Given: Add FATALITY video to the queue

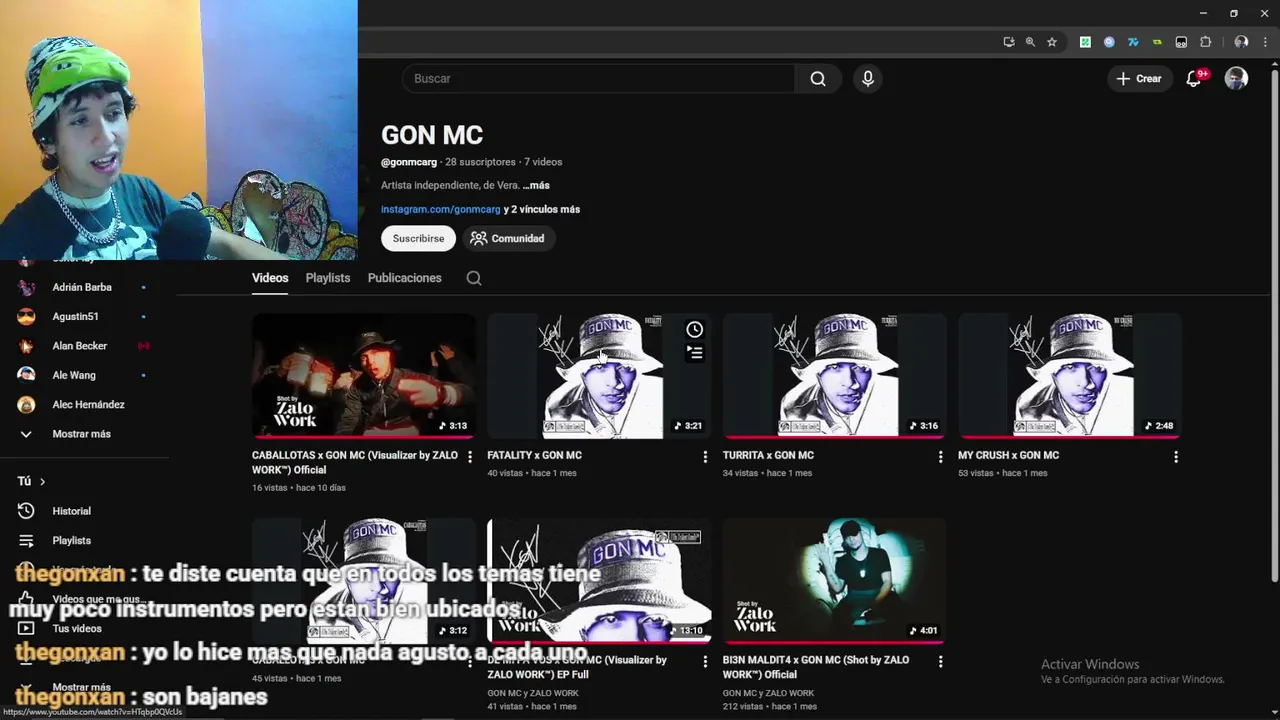Looking at the screenshot, I should click(x=694, y=352).
